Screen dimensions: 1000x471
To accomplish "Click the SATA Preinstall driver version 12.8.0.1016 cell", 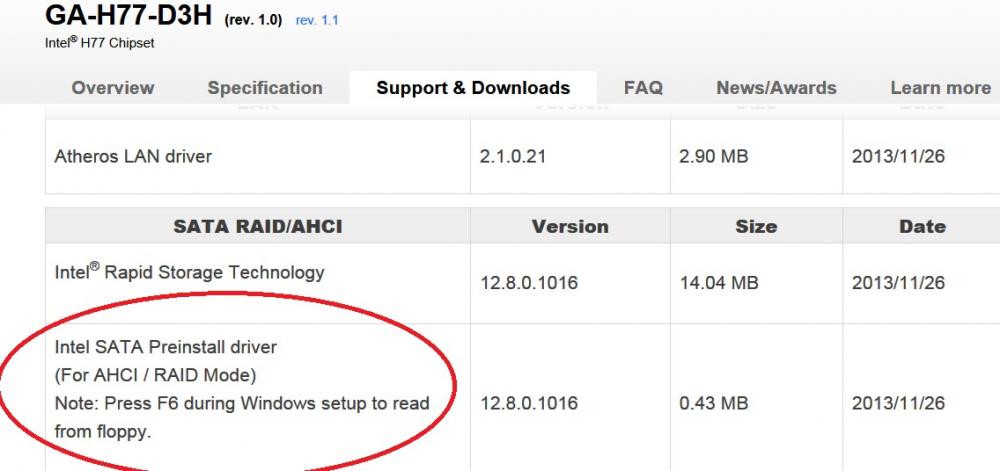I will pos(529,403).
